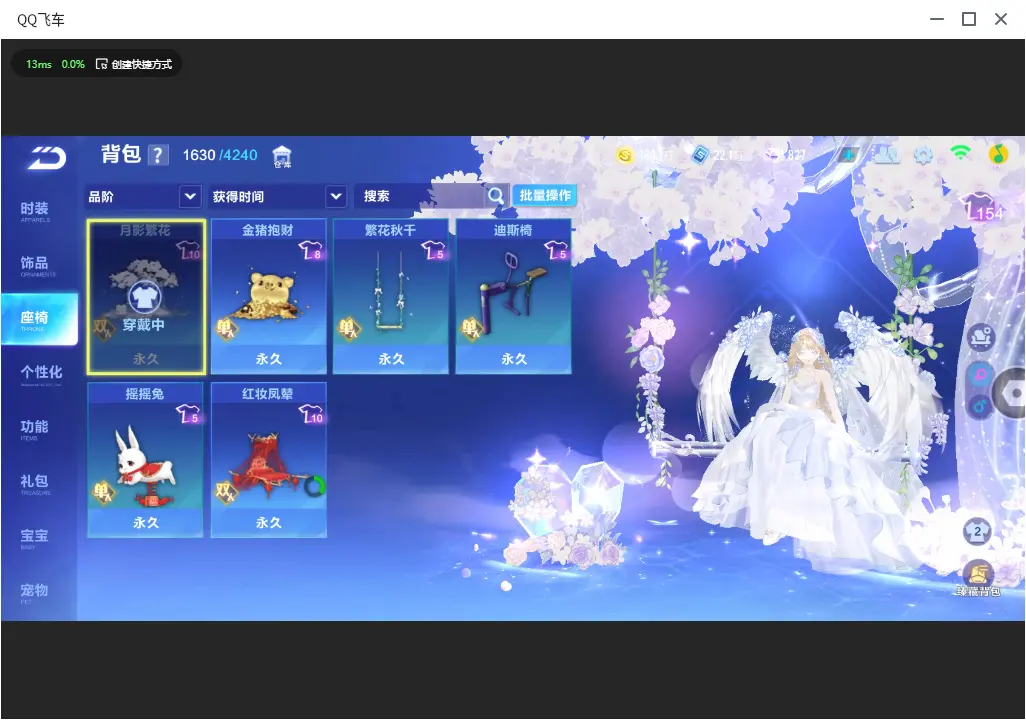1026x720 pixels.
Task: Switch to the 宝宝 category tab
Action: pyautogui.click(x=35, y=537)
